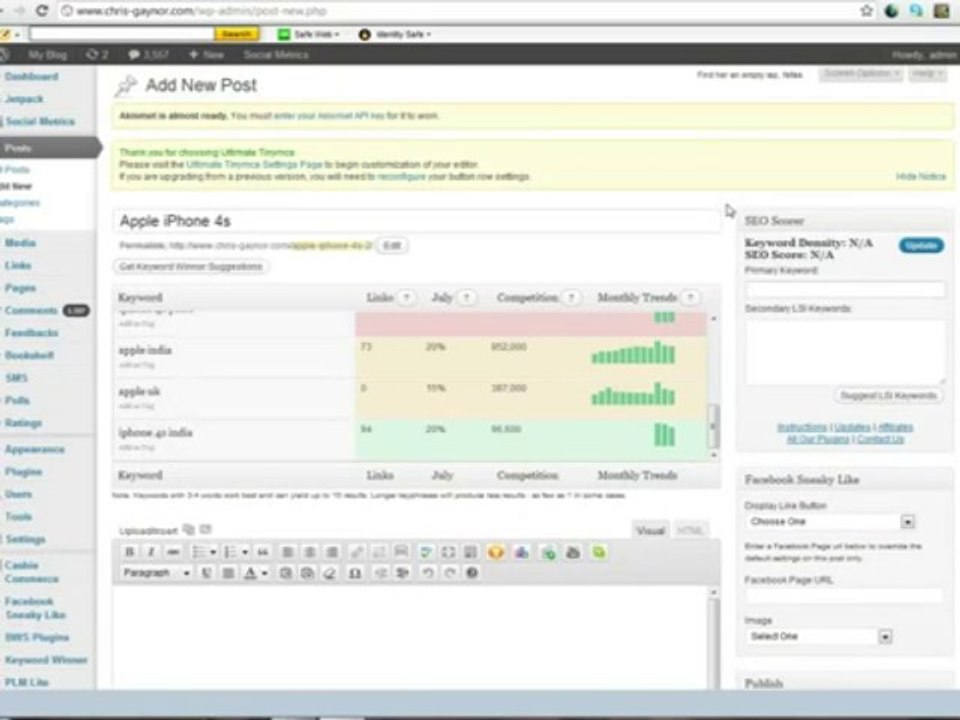Click the unlink icon in toolbar
The width and height of the screenshot is (960, 720).
[379, 552]
